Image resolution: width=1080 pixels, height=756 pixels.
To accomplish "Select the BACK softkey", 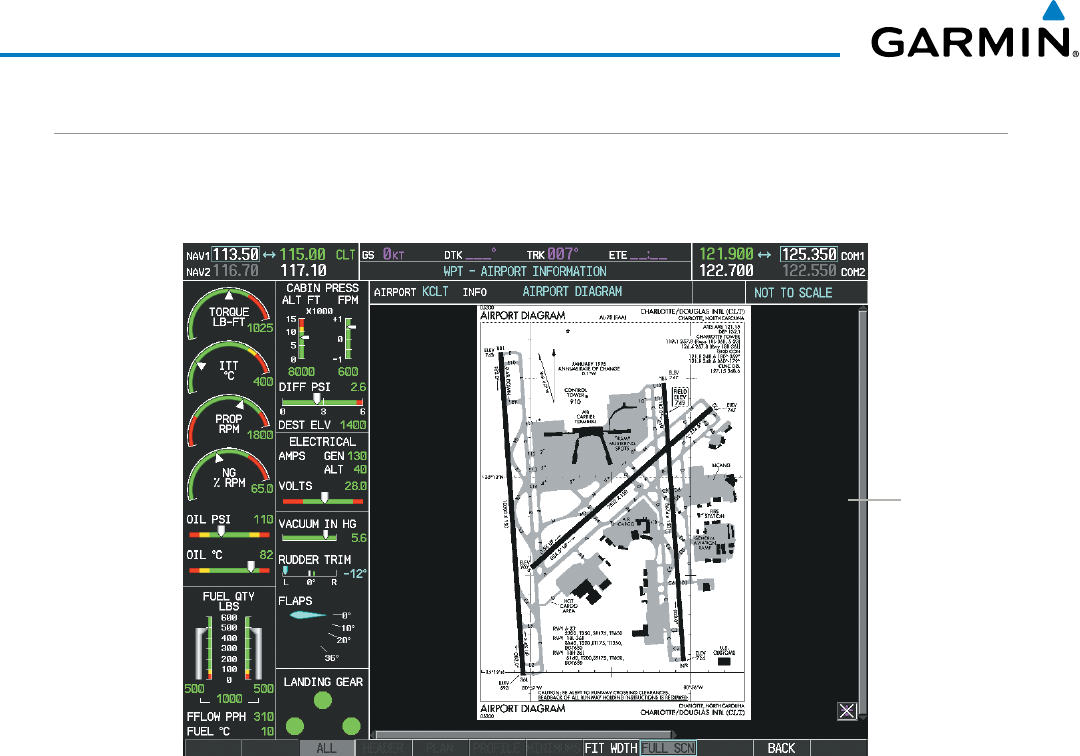I will tap(782, 748).
